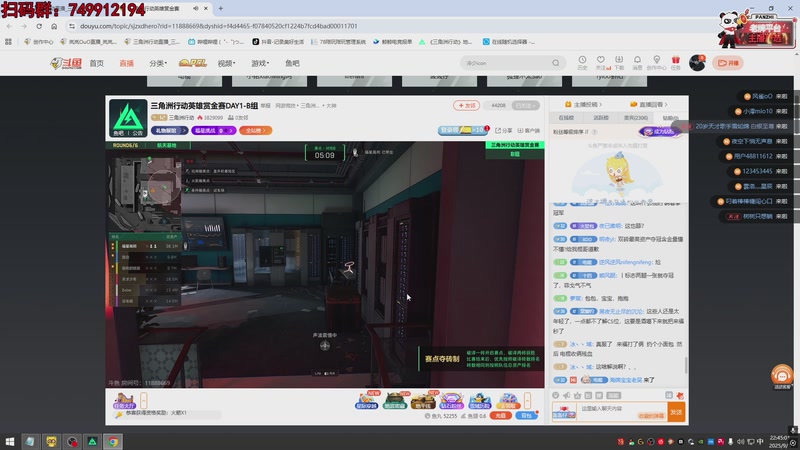This screenshot has width=800, height=450.
Task: Expand the 游戏 dropdown menu
Action: coord(260,63)
